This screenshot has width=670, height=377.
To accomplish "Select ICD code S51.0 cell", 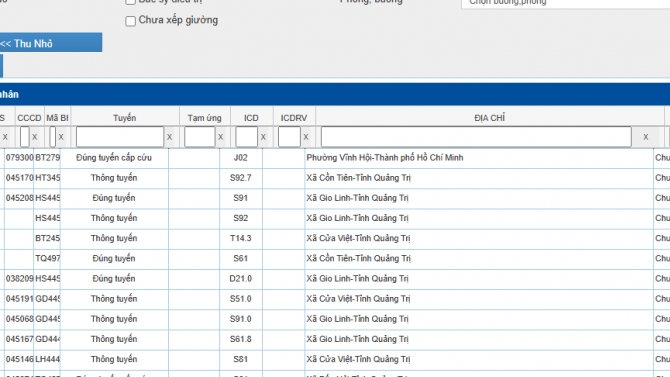I will tap(241, 298).
